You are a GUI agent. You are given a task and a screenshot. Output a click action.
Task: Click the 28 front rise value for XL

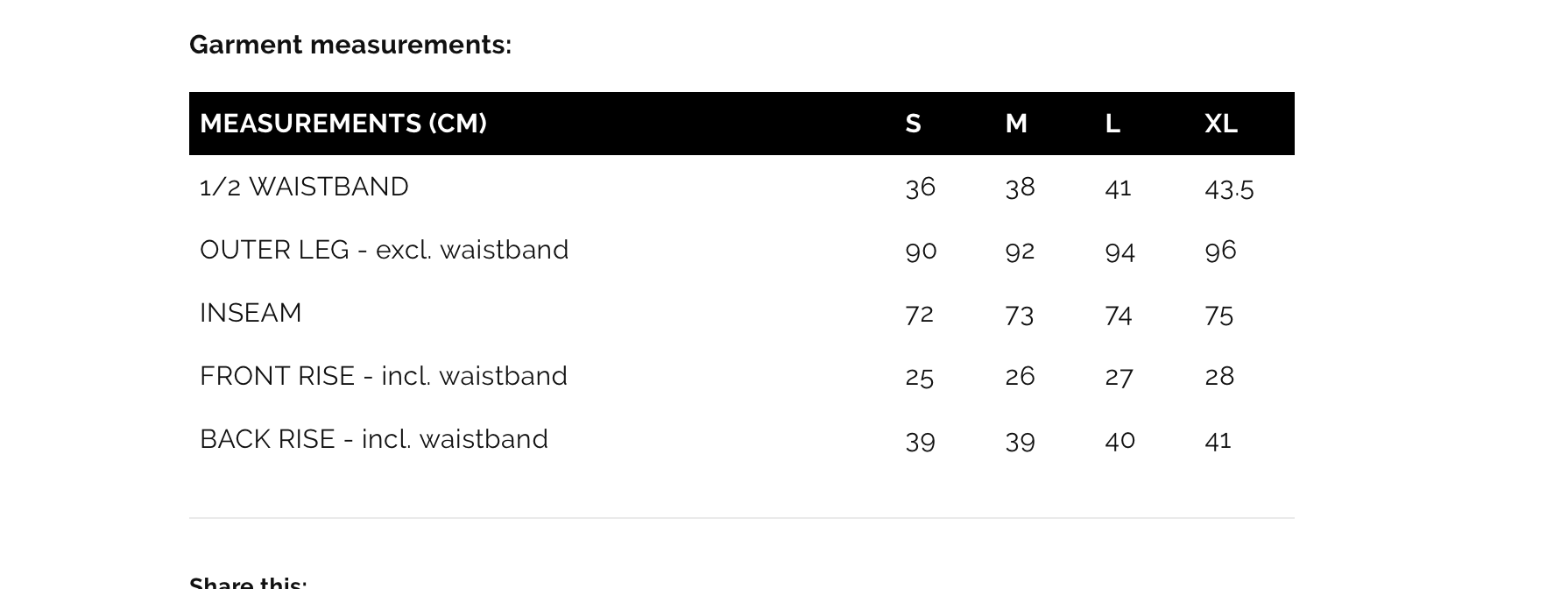(1219, 376)
